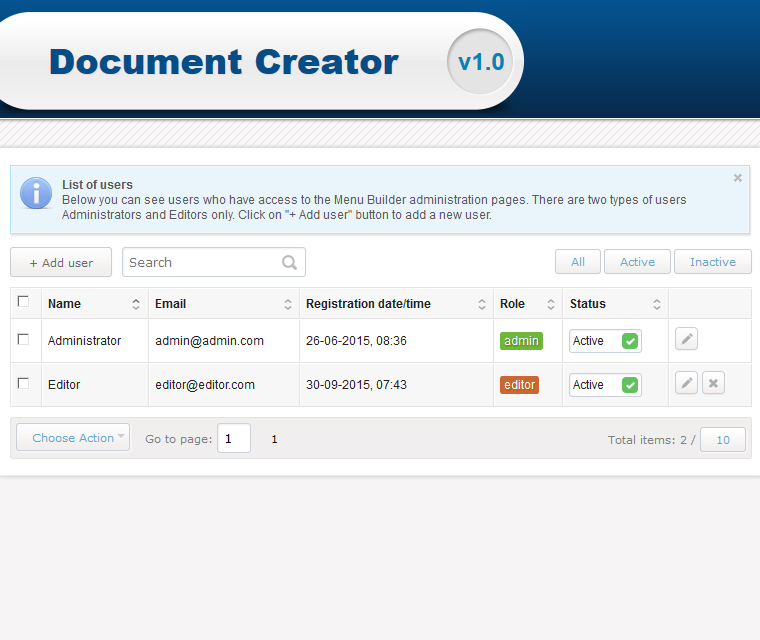Click the orange editor role badge
This screenshot has height=640, width=760.
[519, 385]
